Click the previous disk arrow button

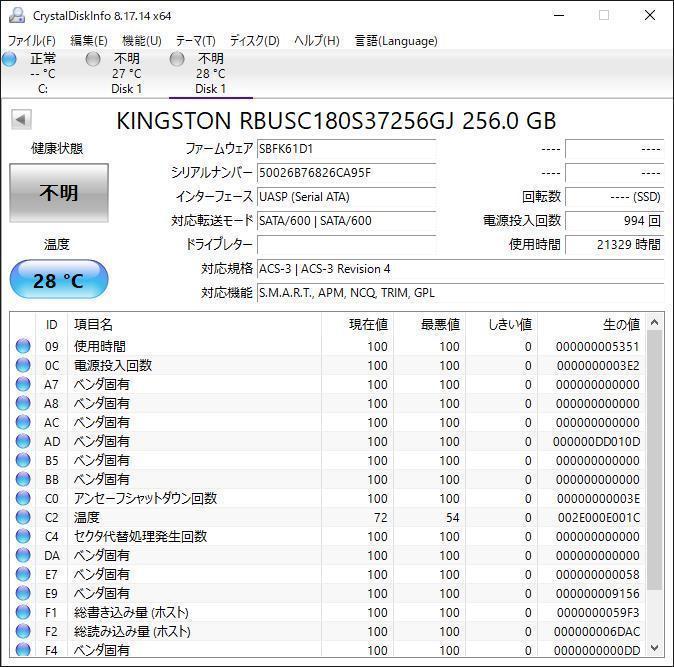pos(21,119)
